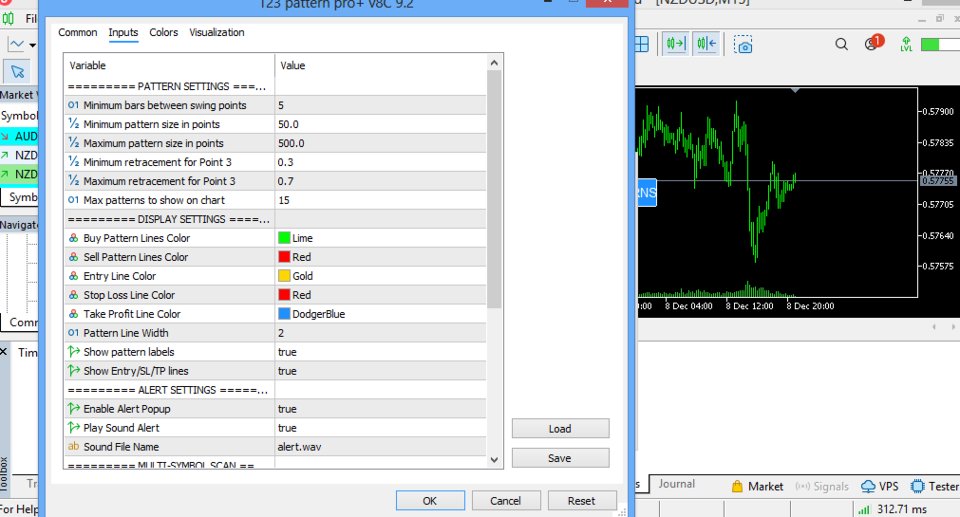Screen dimensions: 960x517
Task: Edit Minimum pattern size value 50.0
Action: click(380, 124)
